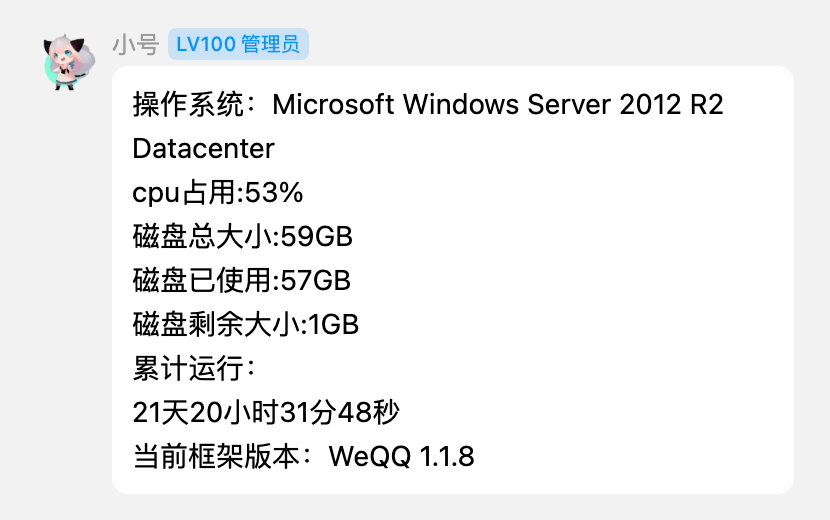
Task: Click the word Datacenter
Action: coord(203,149)
